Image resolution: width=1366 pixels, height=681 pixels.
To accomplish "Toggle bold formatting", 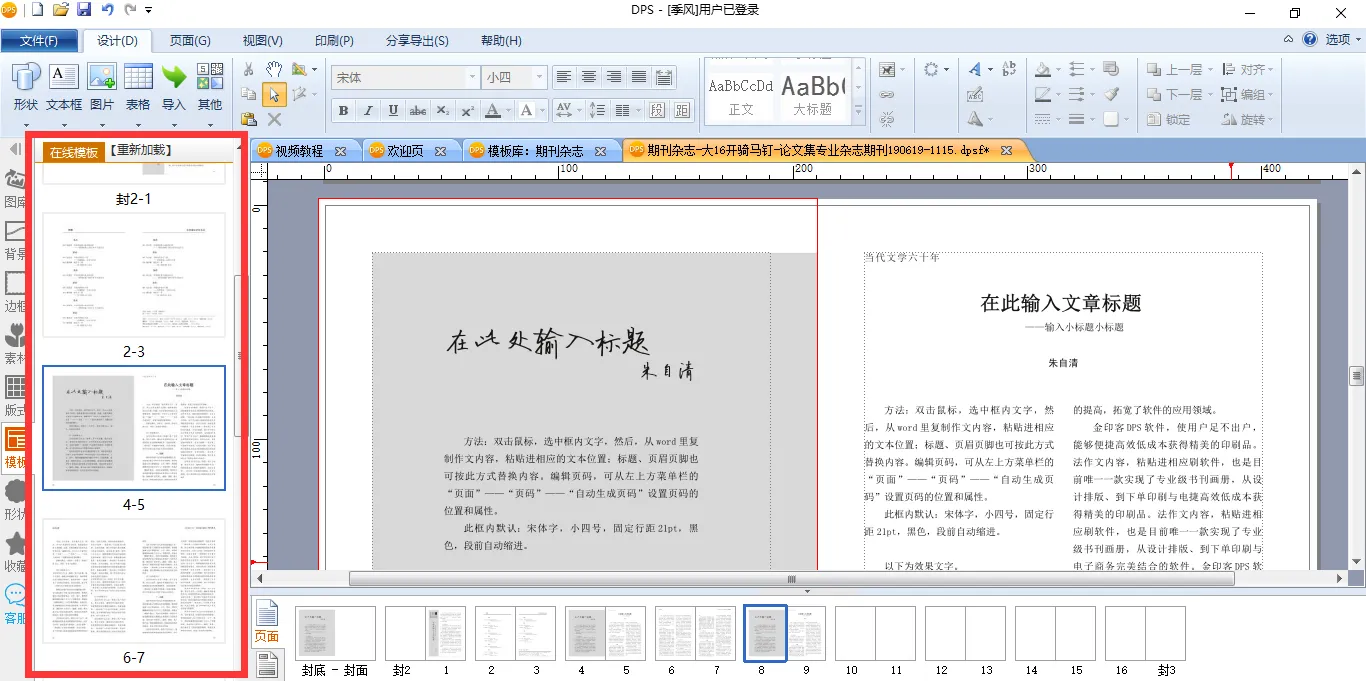I will (343, 110).
